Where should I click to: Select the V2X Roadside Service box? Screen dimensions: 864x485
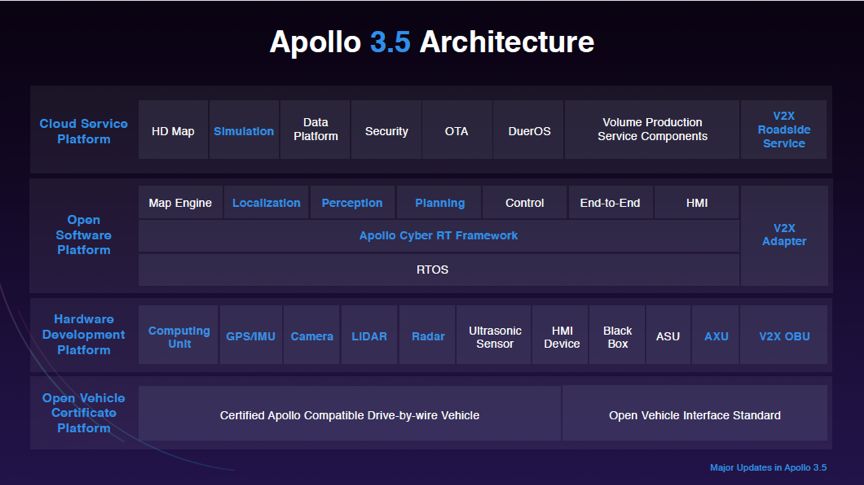pos(784,130)
